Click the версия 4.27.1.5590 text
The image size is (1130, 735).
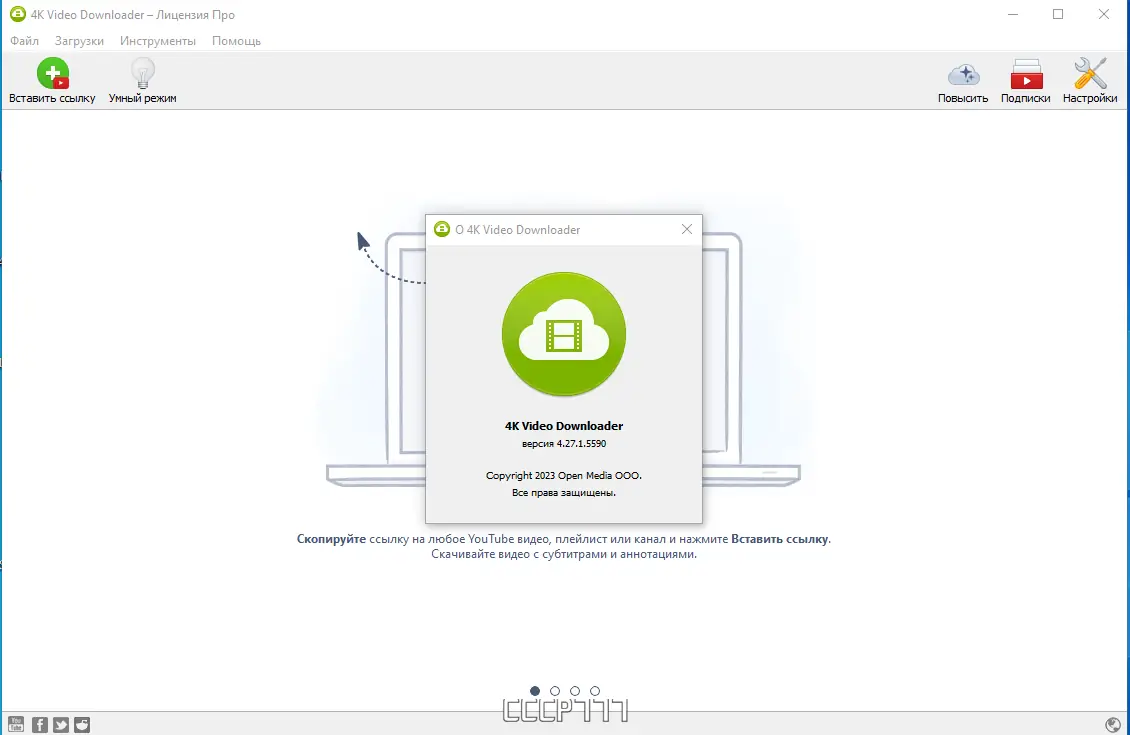pyautogui.click(x=564, y=444)
